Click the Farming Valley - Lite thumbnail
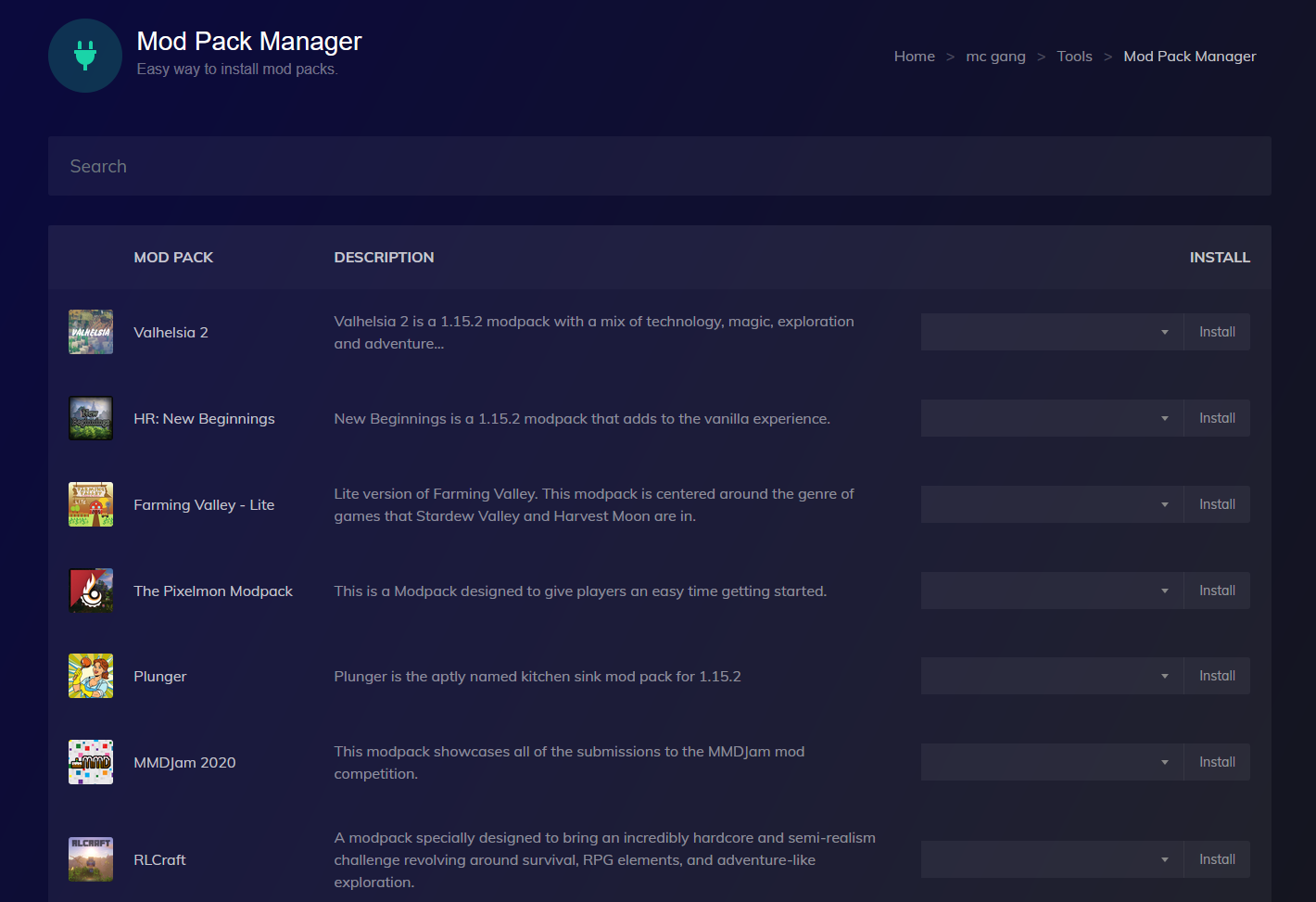 tap(91, 504)
